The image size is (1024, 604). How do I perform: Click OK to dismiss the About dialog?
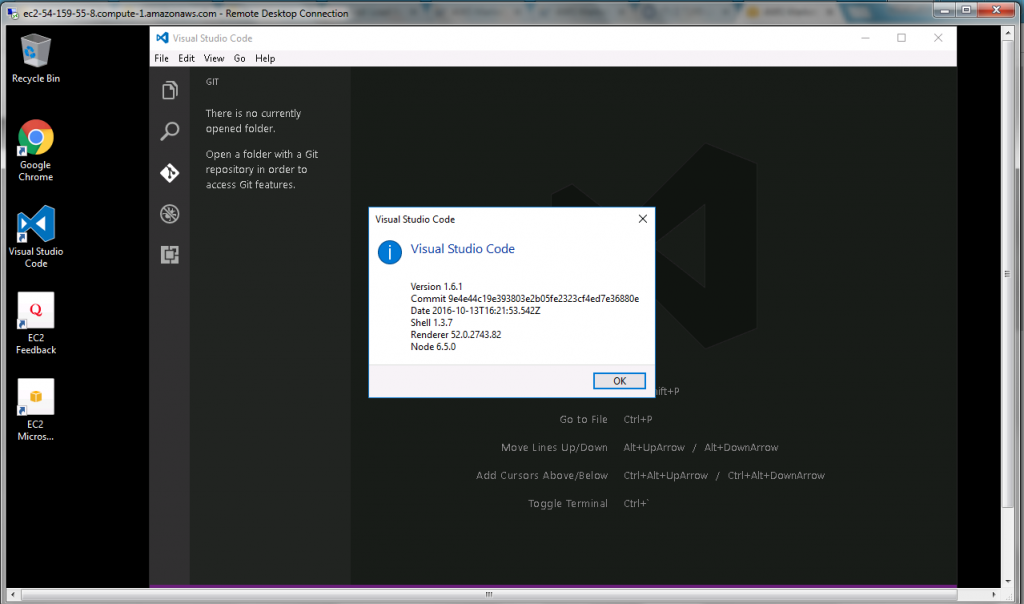point(619,380)
